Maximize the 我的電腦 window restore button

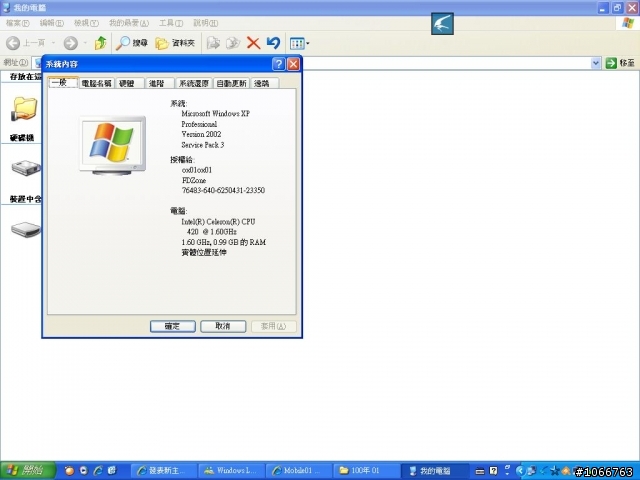[617, 7]
